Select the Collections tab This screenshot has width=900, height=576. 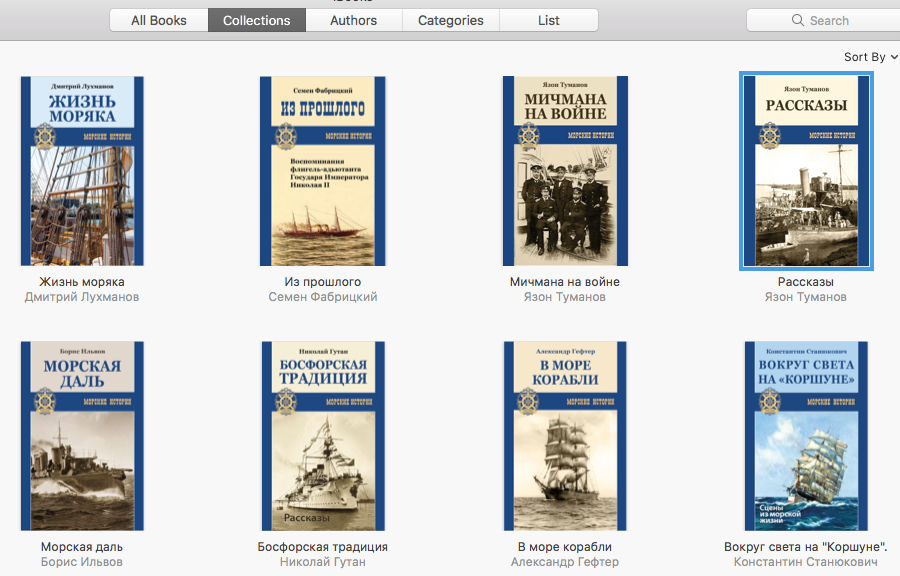tap(257, 20)
